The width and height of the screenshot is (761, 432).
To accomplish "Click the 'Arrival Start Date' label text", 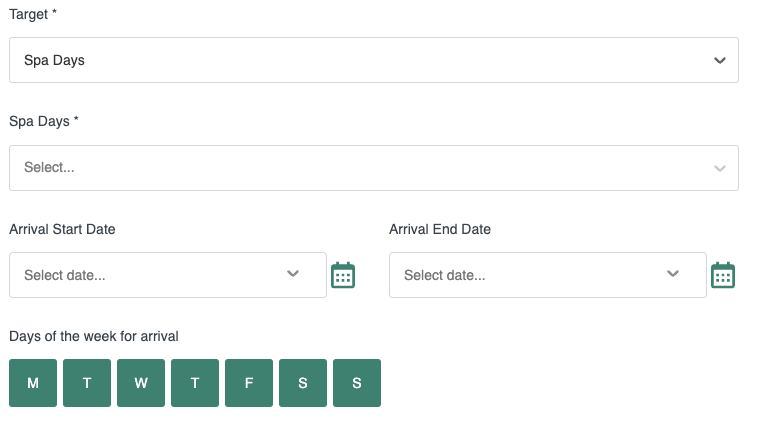I will [62, 229].
